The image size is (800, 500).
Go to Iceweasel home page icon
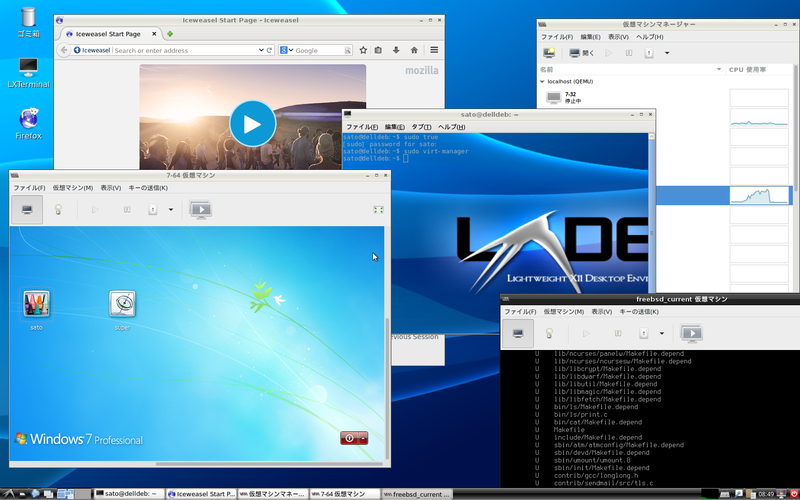414,50
